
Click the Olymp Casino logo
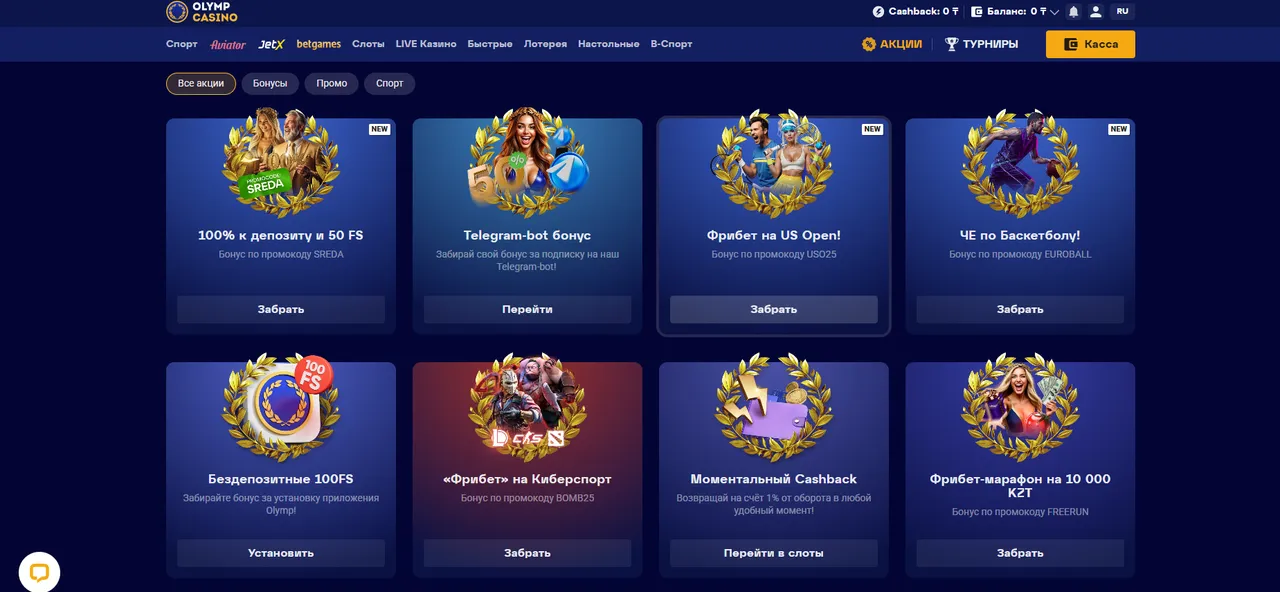tap(202, 12)
